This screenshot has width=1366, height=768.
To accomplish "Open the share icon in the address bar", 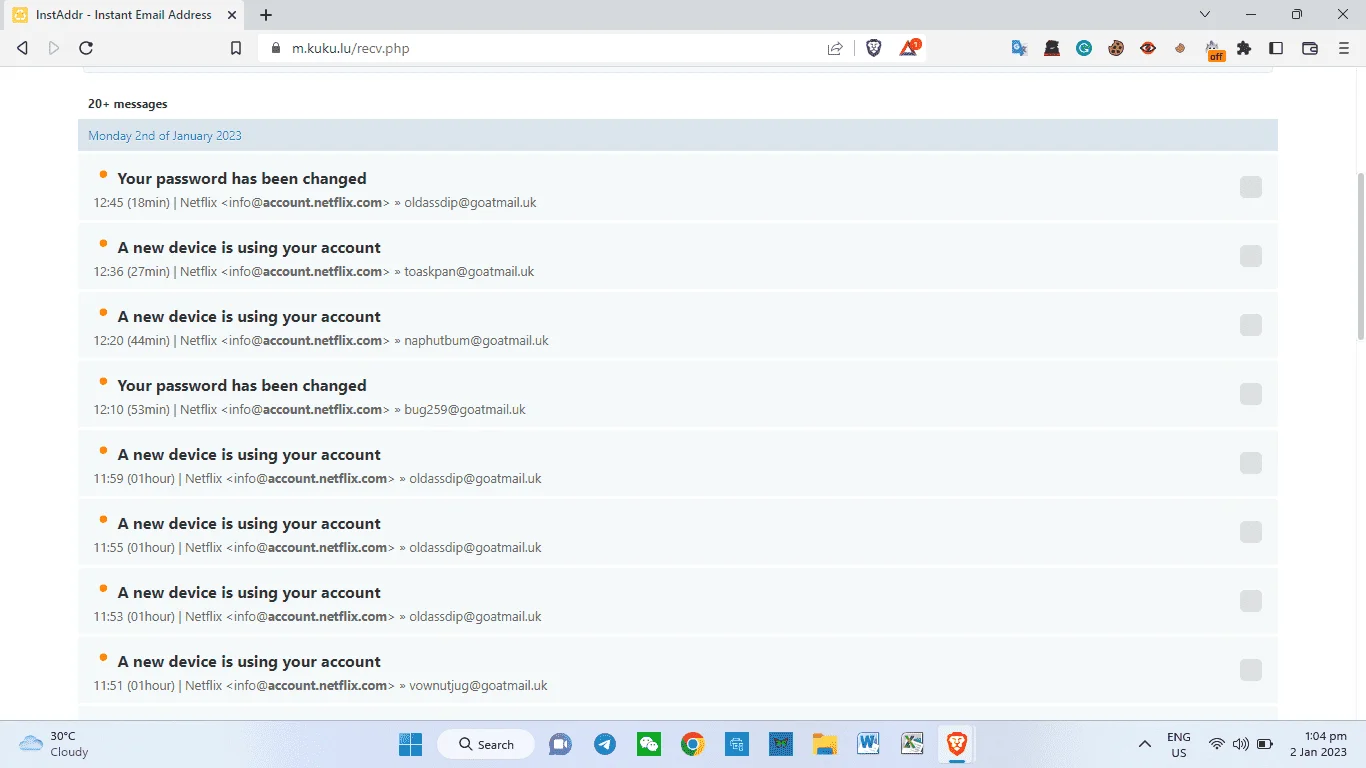I will (x=835, y=48).
